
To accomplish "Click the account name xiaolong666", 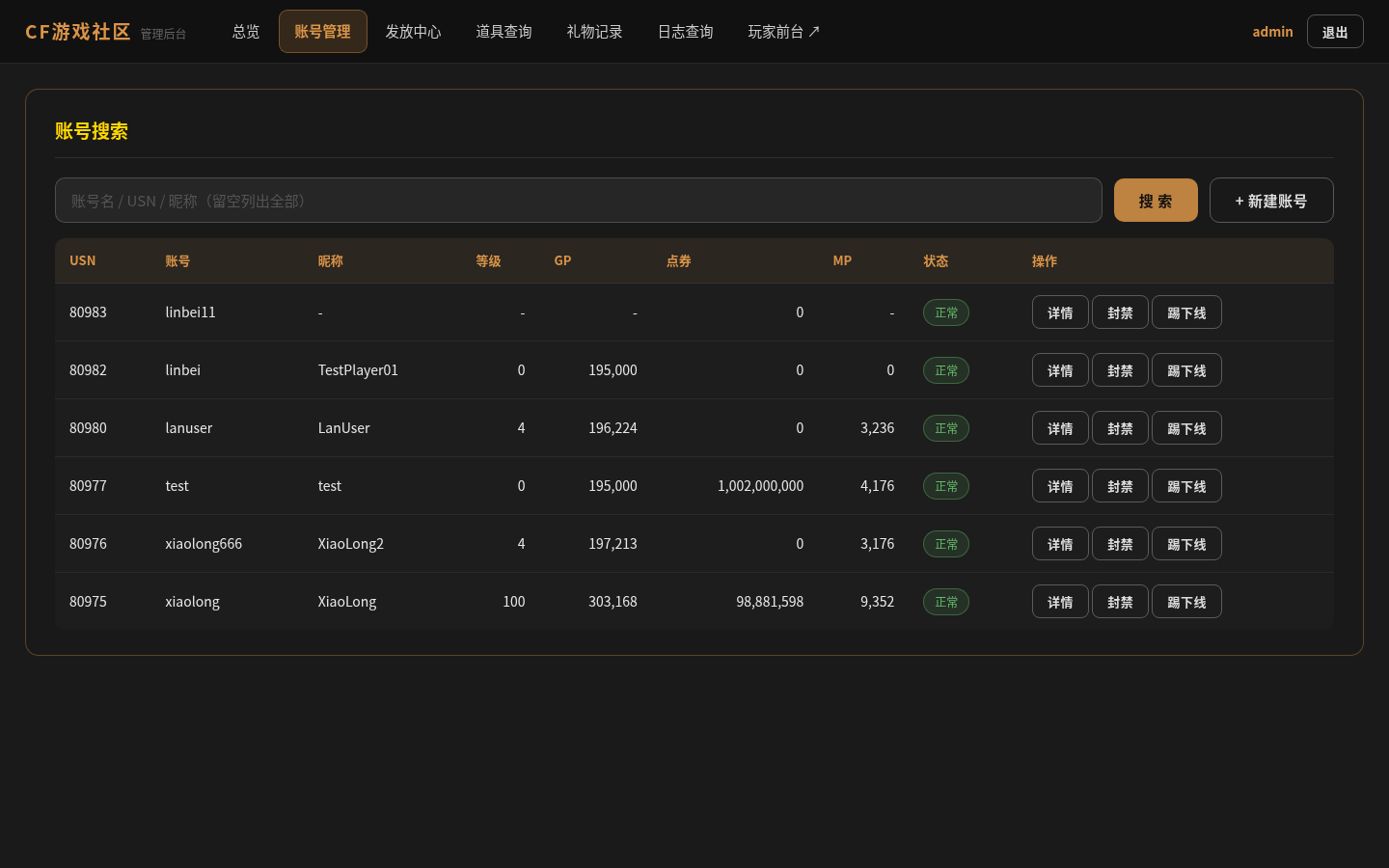I will coord(204,544).
